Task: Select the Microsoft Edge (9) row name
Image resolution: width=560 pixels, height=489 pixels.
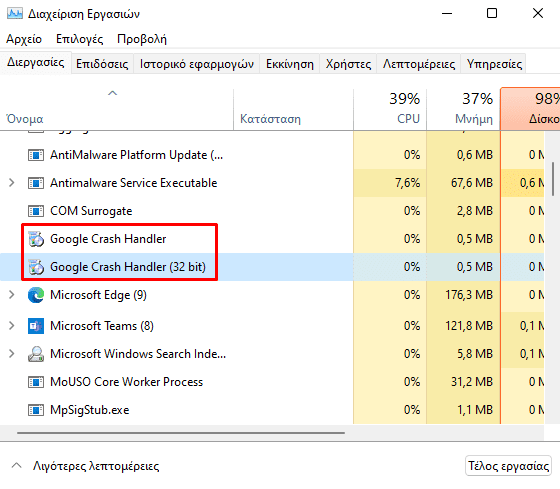Action: click(98, 295)
